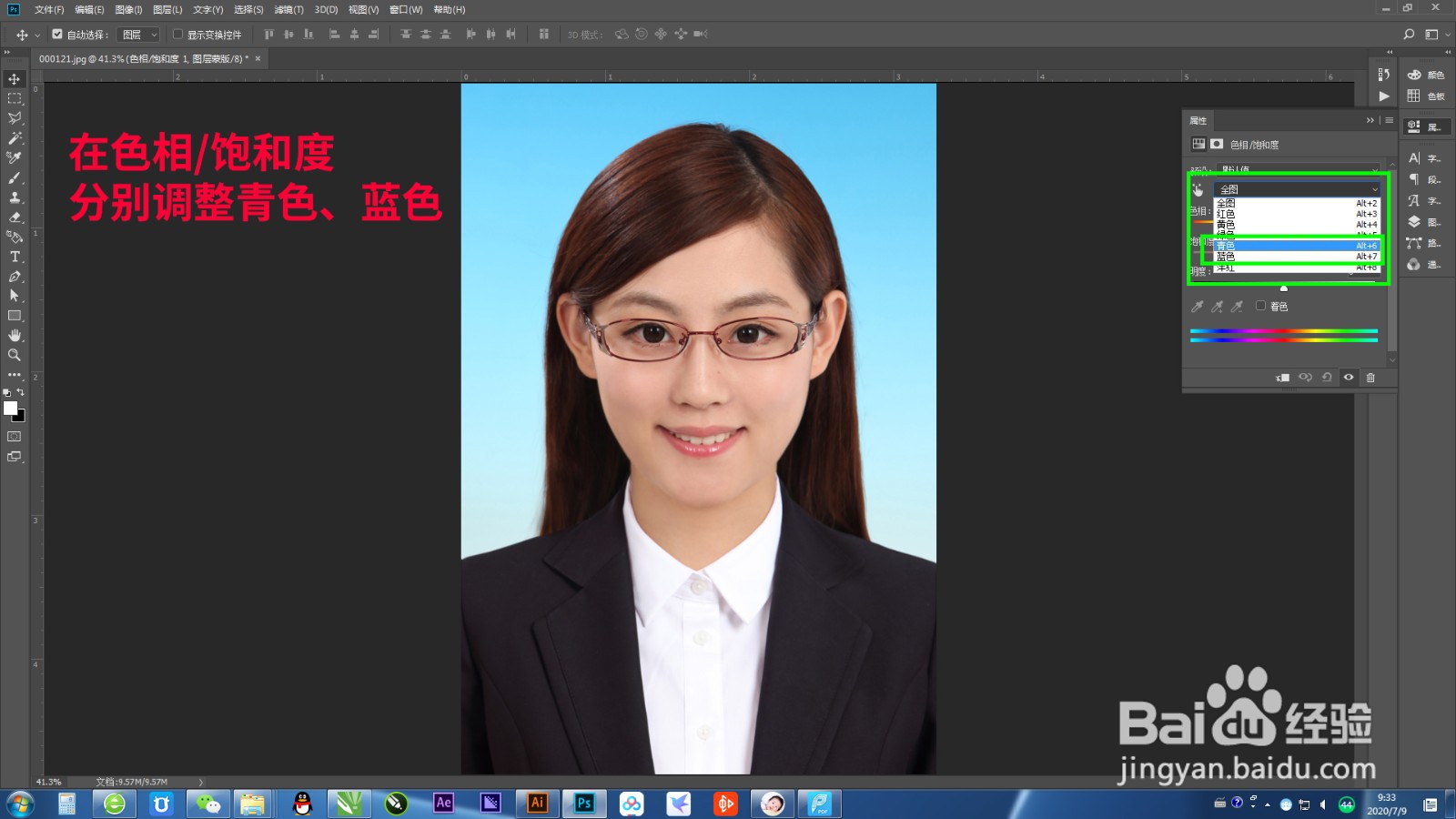This screenshot has width=1456, height=819.
Task: Open the color range dropdown showing 全图
Action: 1298,189
